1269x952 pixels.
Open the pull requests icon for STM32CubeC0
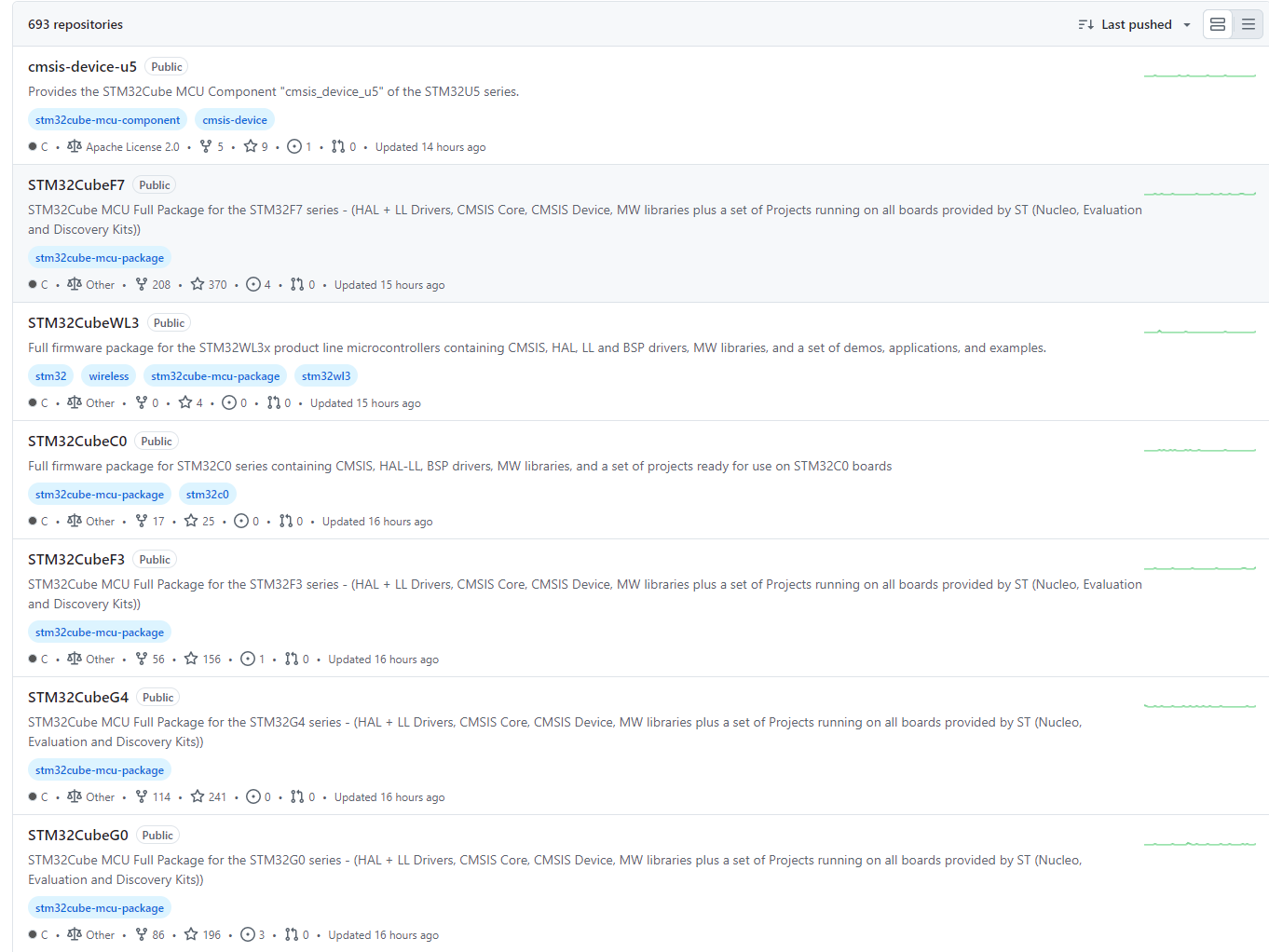click(x=285, y=521)
